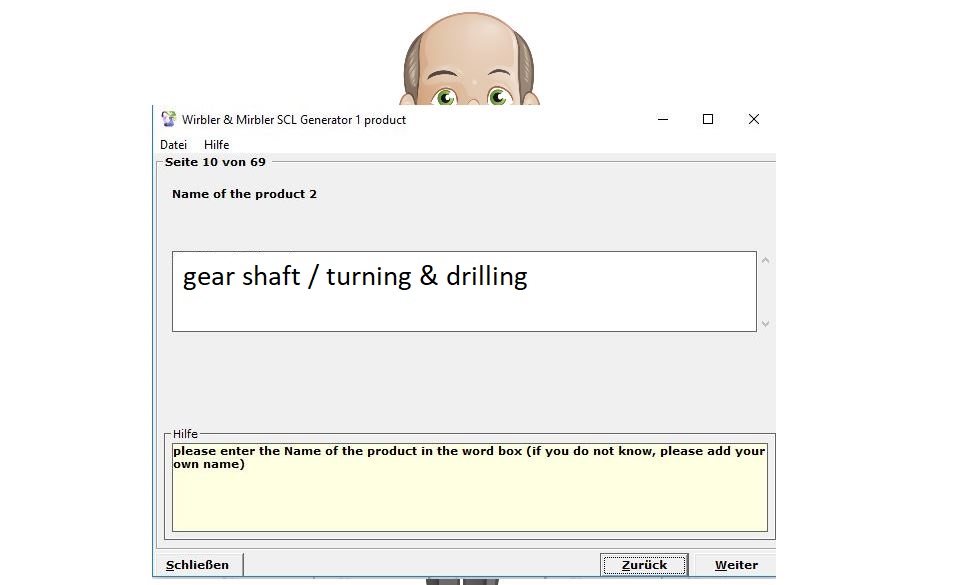The width and height of the screenshot is (958, 585).
Task: Click the app icon in the title bar
Action: point(169,119)
